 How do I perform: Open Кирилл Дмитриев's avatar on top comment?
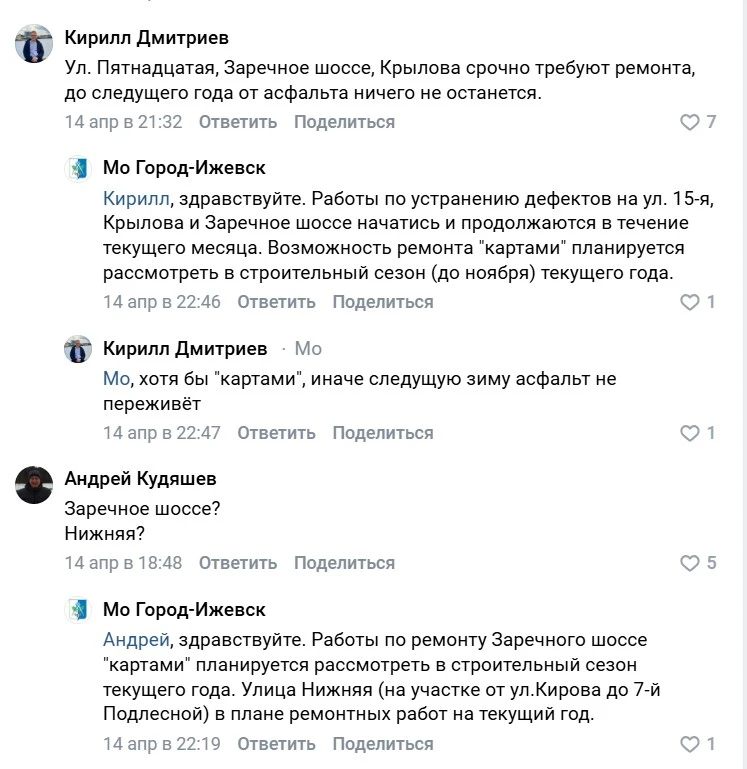click(x=35, y=45)
